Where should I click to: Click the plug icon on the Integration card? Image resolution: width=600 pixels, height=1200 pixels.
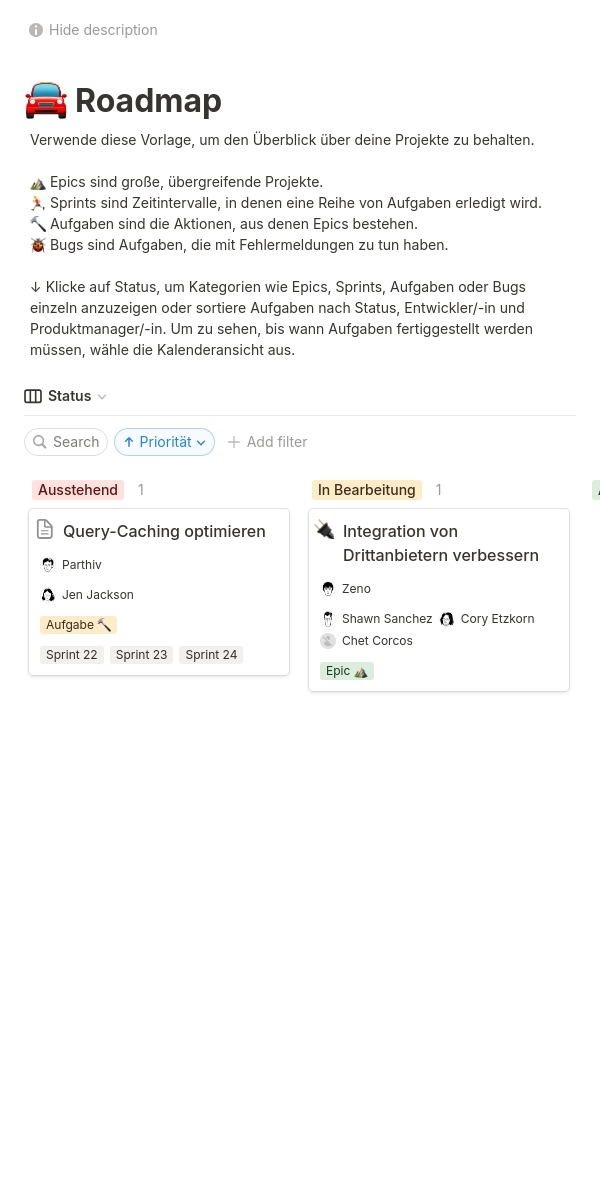point(325,529)
